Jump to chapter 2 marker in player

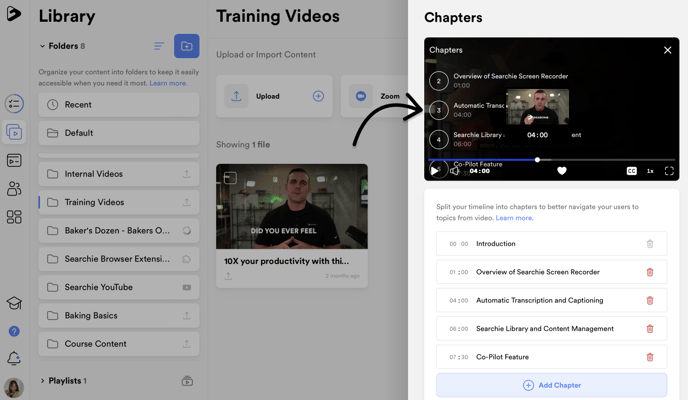coord(438,81)
